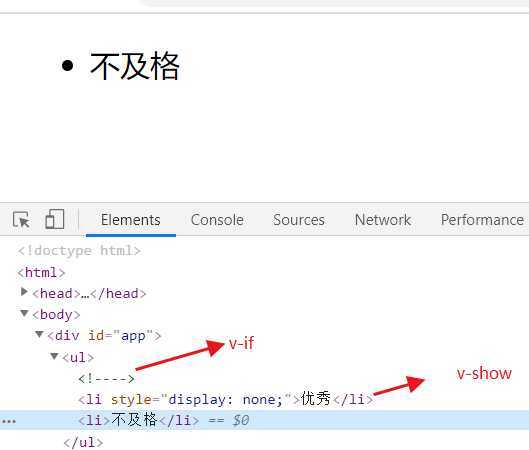Click the 不及格 list item on page
Image resolution: width=529 pixels, height=450 pixels.
coord(135,66)
